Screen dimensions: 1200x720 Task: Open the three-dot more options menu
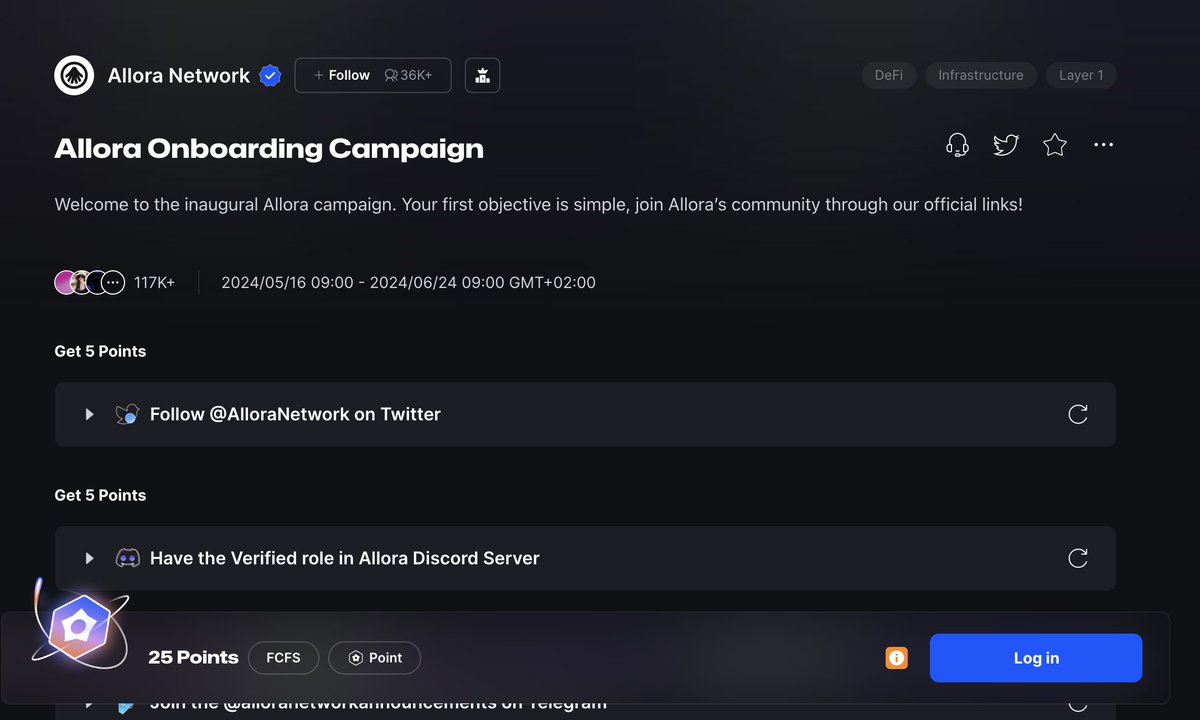tap(1103, 145)
